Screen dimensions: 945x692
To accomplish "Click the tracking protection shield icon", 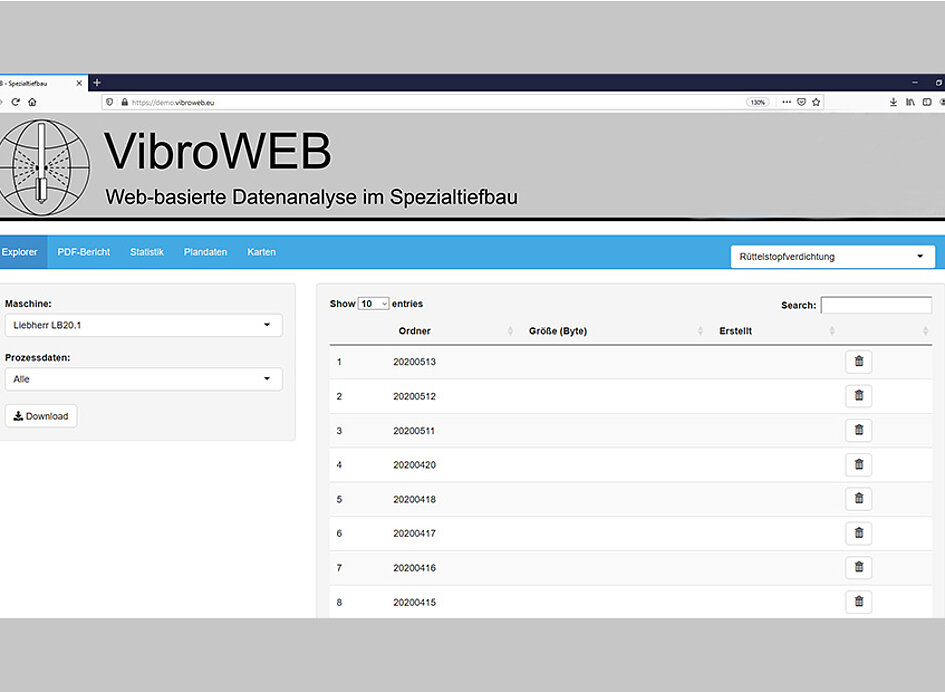I will (x=110, y=102).
